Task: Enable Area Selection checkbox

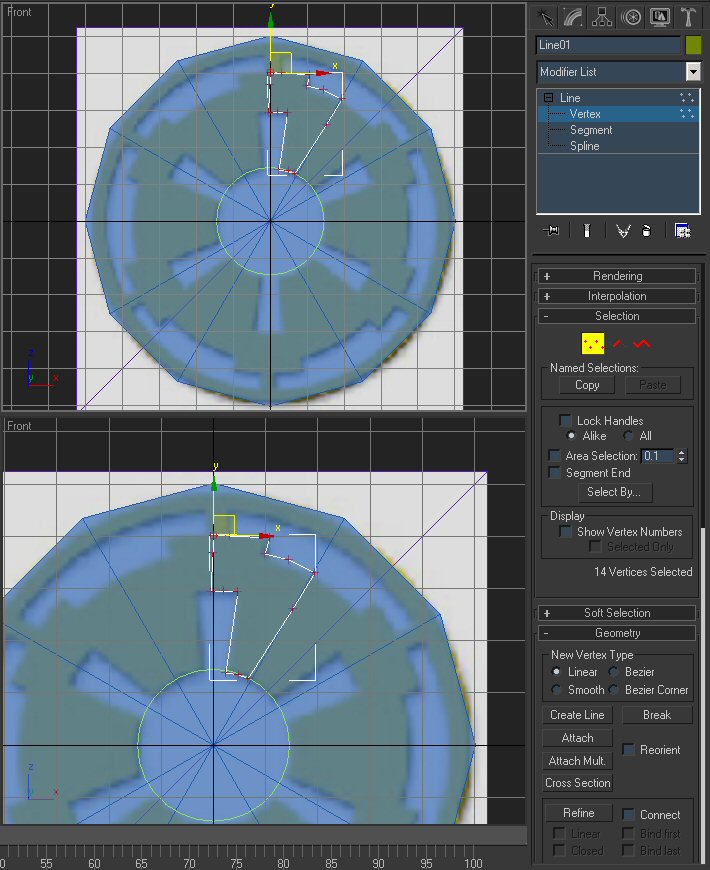Action: [554, 456]
